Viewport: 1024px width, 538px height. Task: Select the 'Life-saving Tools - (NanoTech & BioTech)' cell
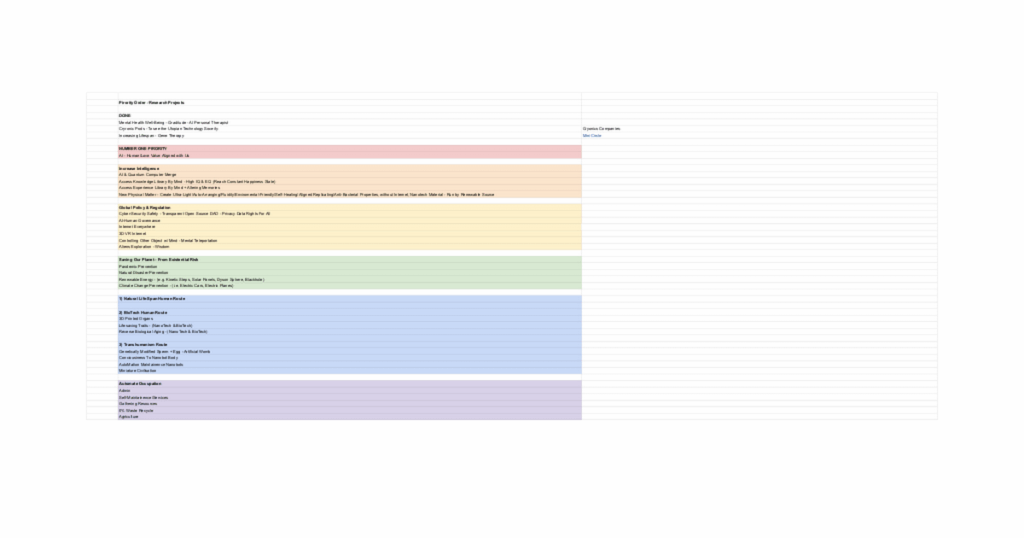click(349, 325)
